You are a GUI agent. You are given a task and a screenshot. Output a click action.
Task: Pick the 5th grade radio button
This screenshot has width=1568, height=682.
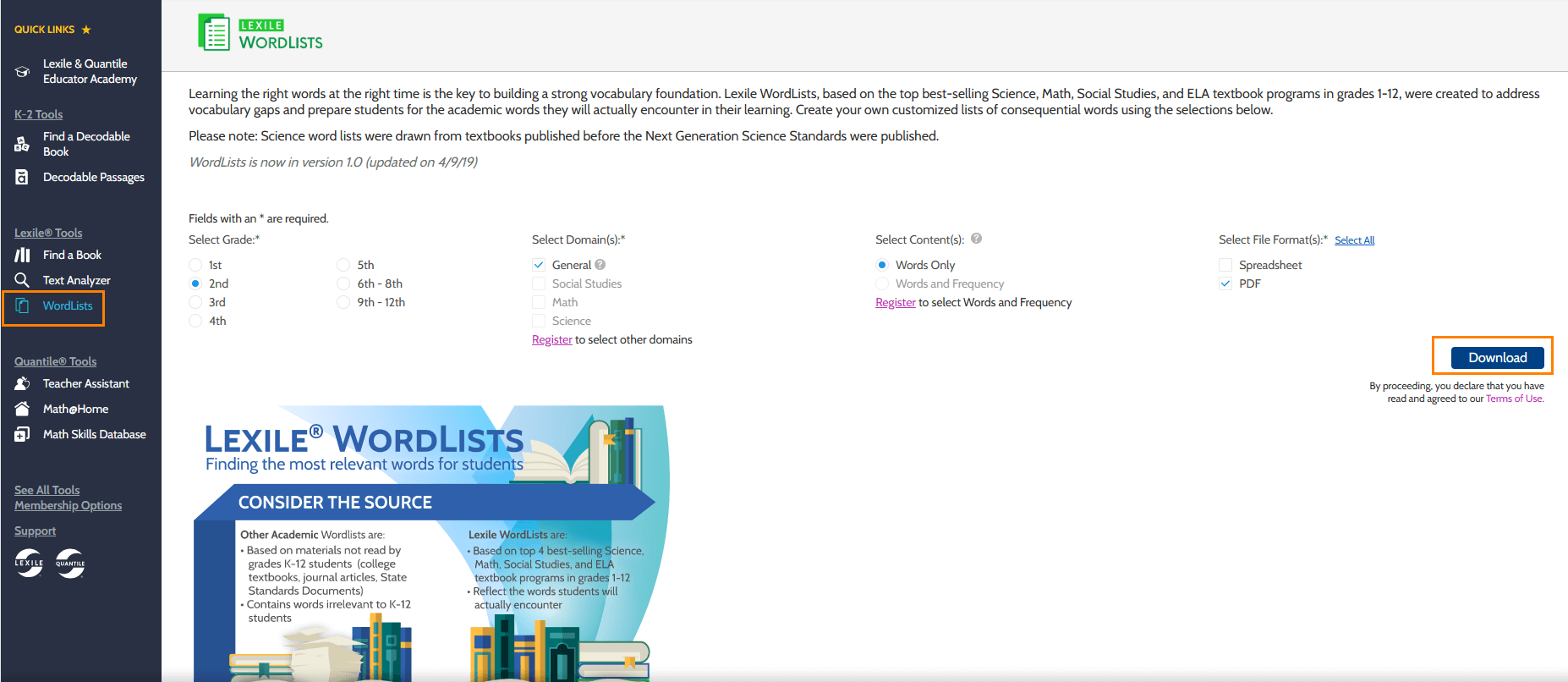343,265
